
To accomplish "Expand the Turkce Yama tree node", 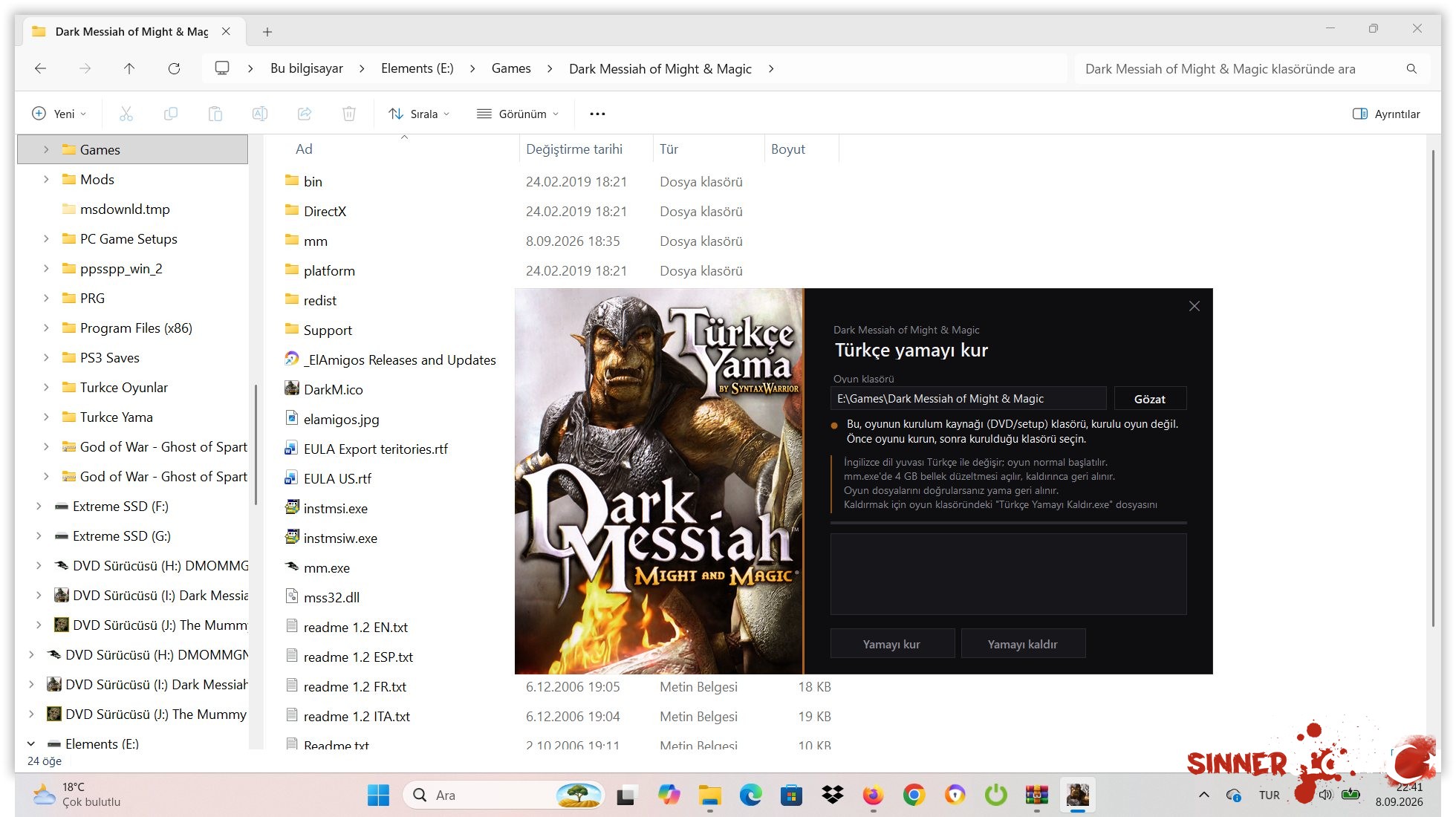I will click(x=46, y=417).
